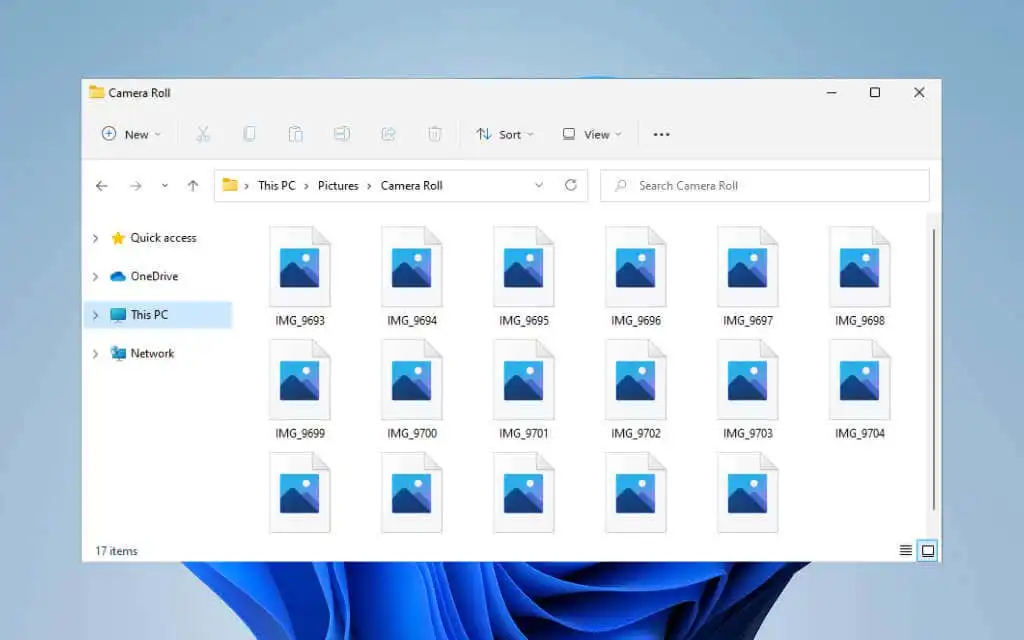Toggle large thumbnails view in the status bar
1024x640 pixels.
(x=926, y=550)
